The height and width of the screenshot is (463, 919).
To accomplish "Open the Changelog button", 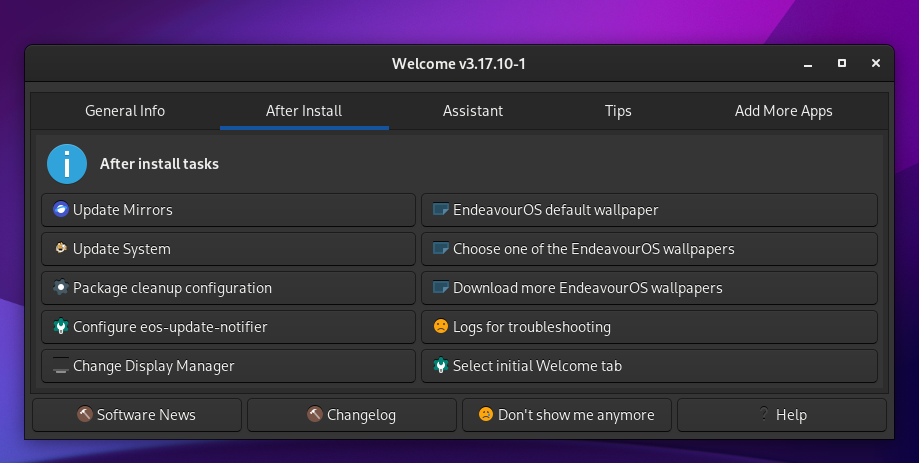I will [352, 415].
